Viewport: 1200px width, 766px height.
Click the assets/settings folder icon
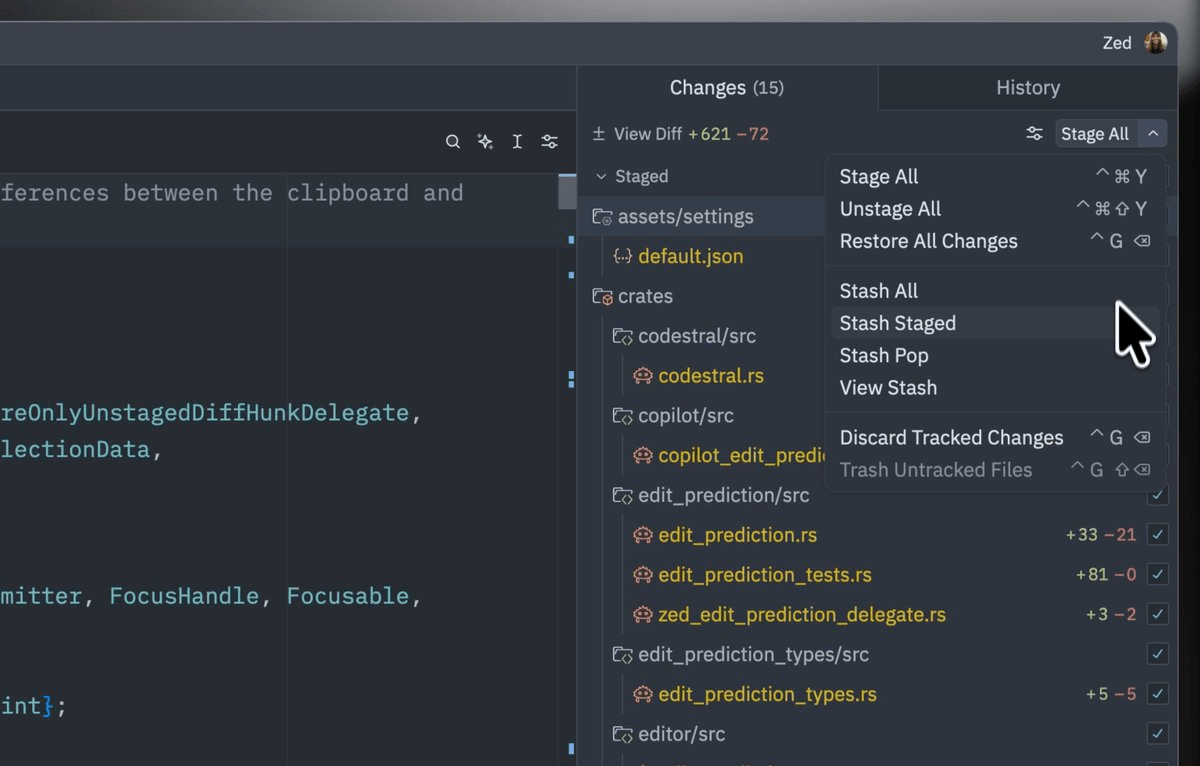pyautogui.click(x=602, y=216)
